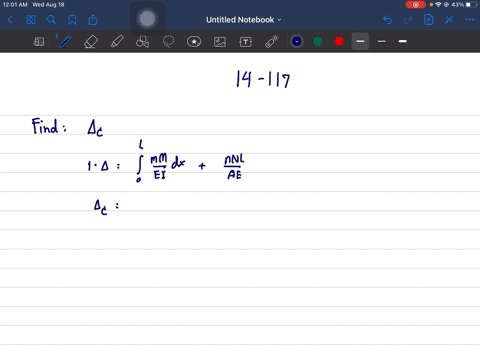Close the editing toolbar with X

[449, 20]
